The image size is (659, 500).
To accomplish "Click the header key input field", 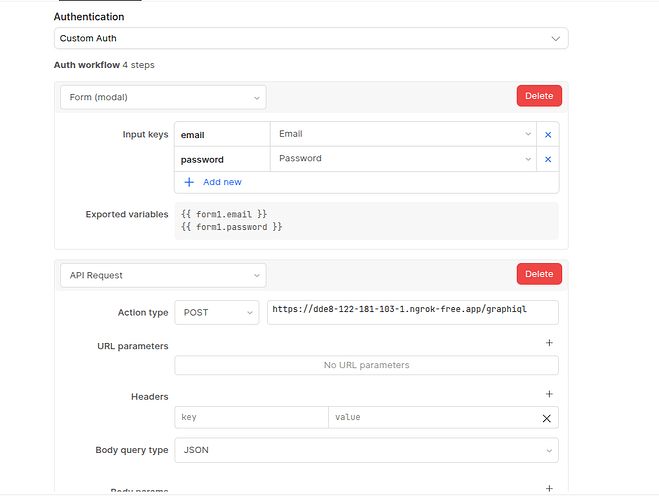I will pos(251,418).
